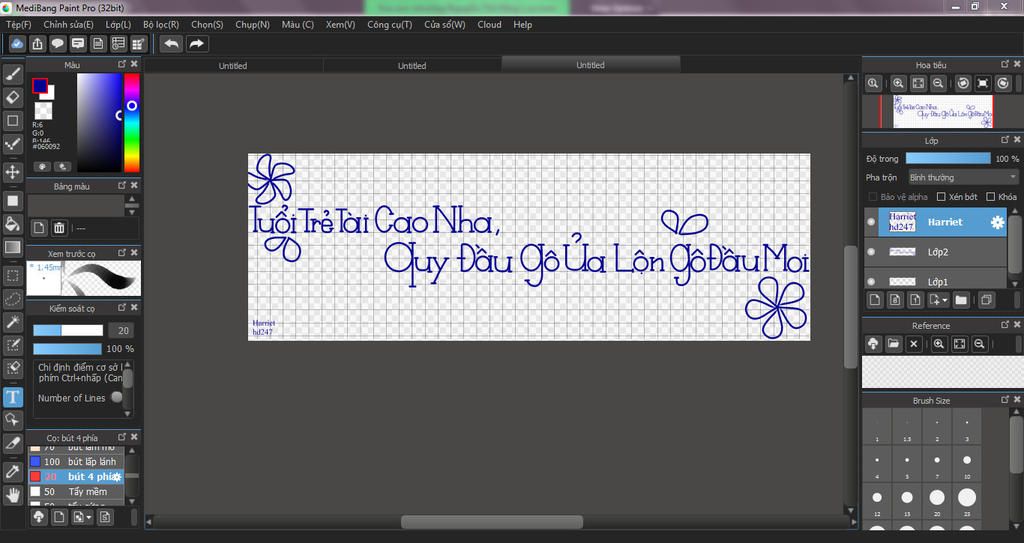
Task: Open the Help menu
Action: click(522, 24)
